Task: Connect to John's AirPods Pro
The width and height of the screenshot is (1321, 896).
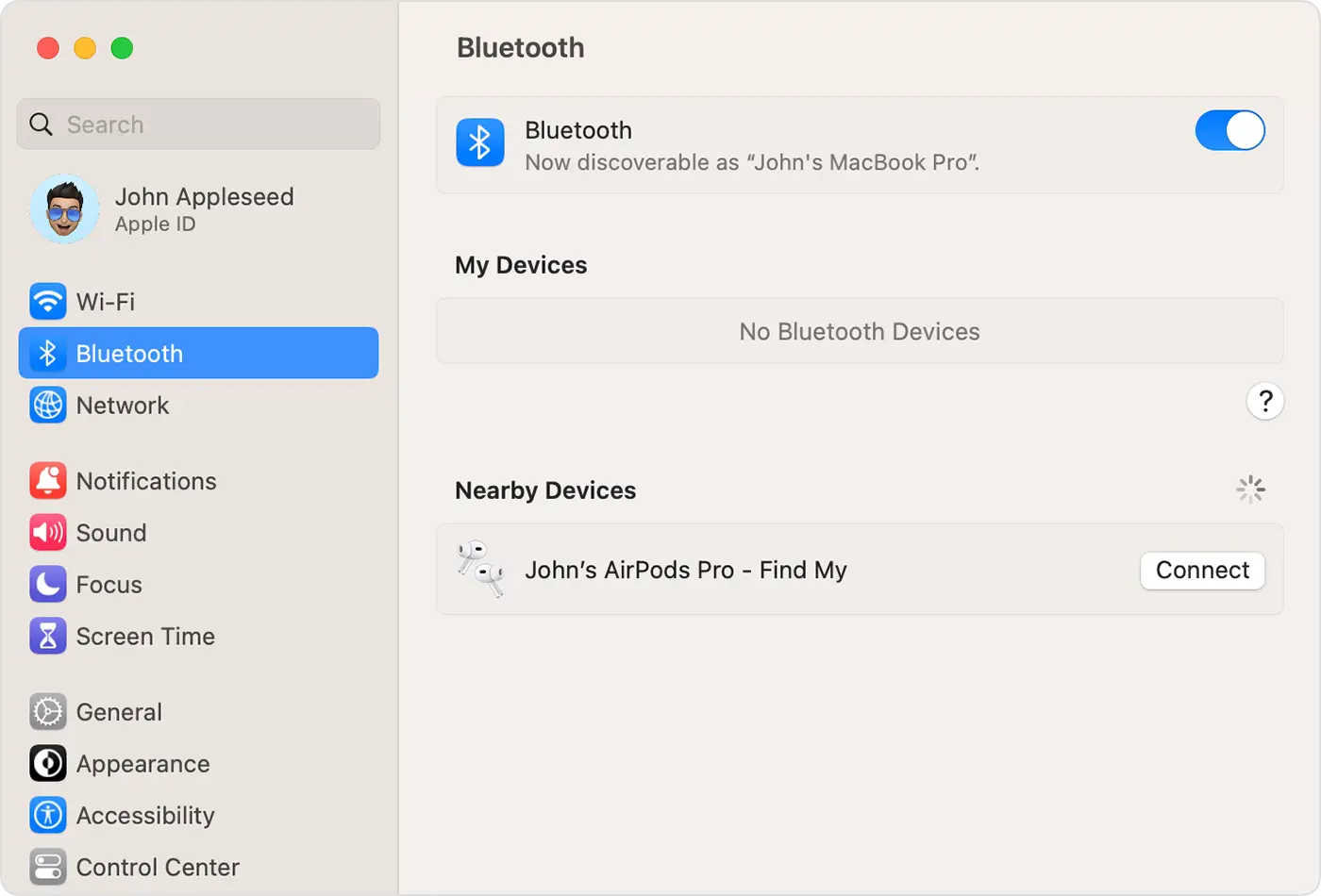Action: (1202, 570)
